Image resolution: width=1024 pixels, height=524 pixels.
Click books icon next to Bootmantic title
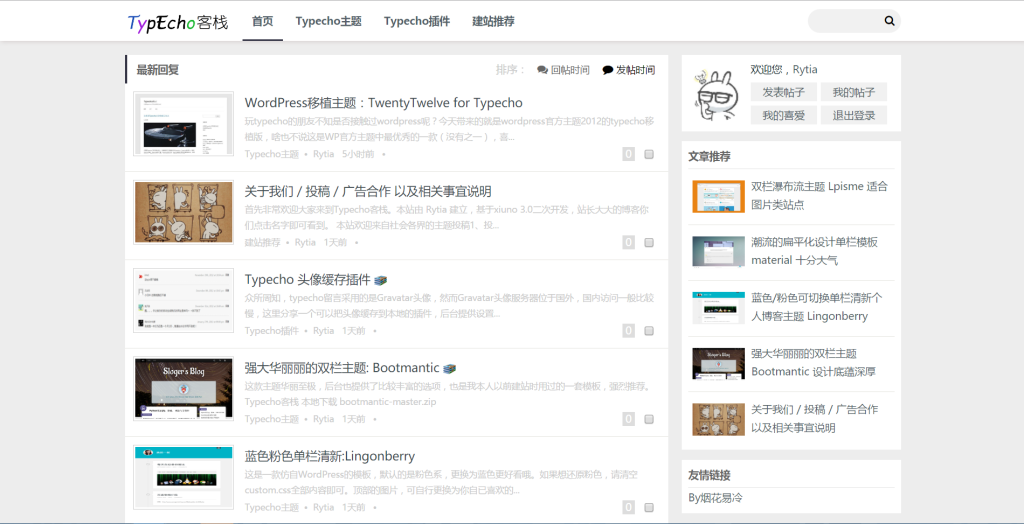click(x=449, y=368)
